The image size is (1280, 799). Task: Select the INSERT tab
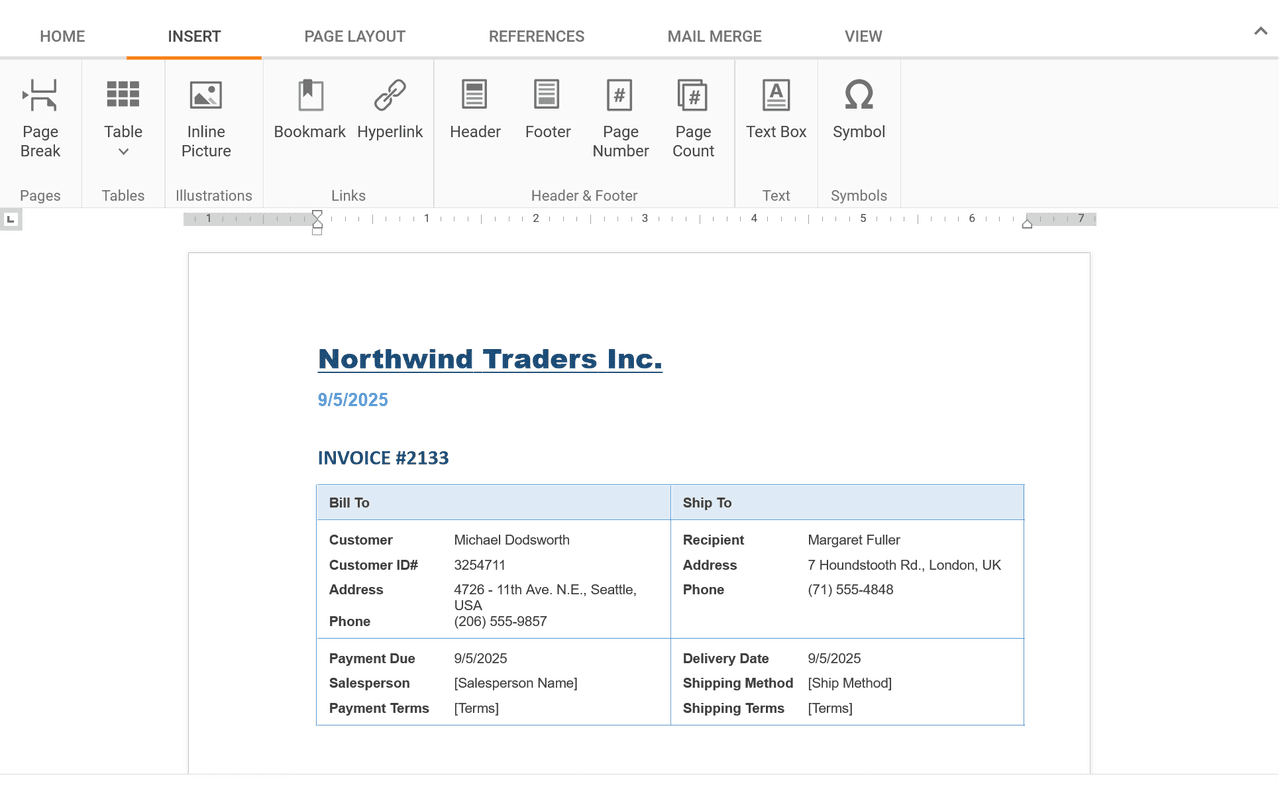tap(194, 36)
